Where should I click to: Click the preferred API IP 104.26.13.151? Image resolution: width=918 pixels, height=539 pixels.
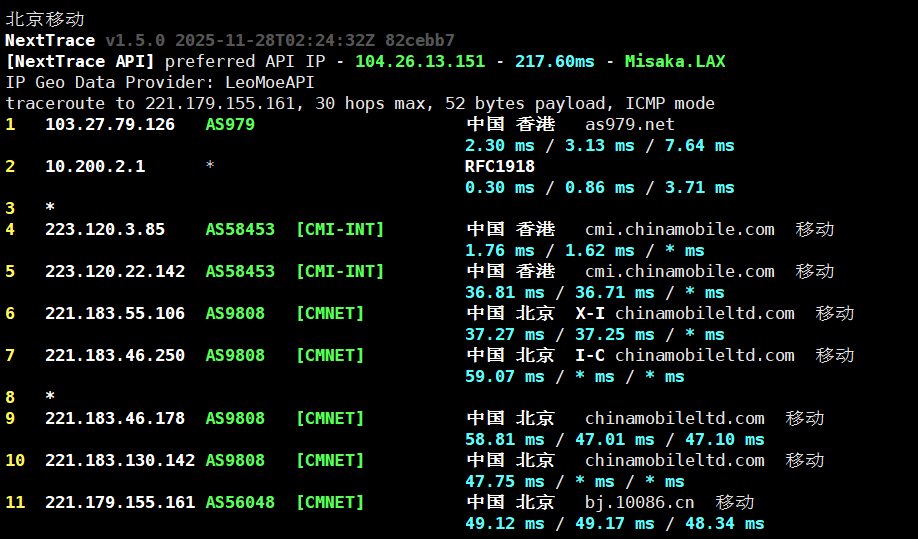coord(420,61)
